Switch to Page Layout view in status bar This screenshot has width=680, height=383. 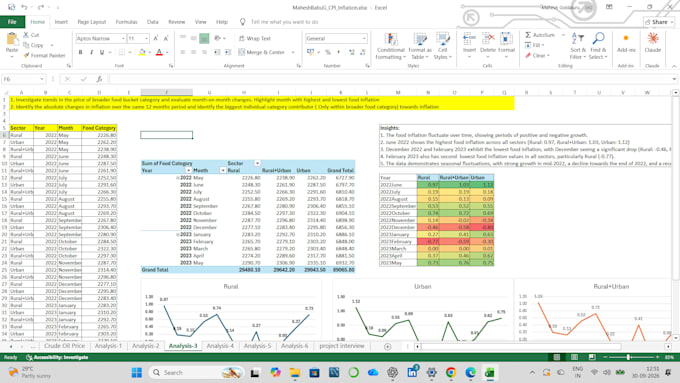tap(574, 357)
